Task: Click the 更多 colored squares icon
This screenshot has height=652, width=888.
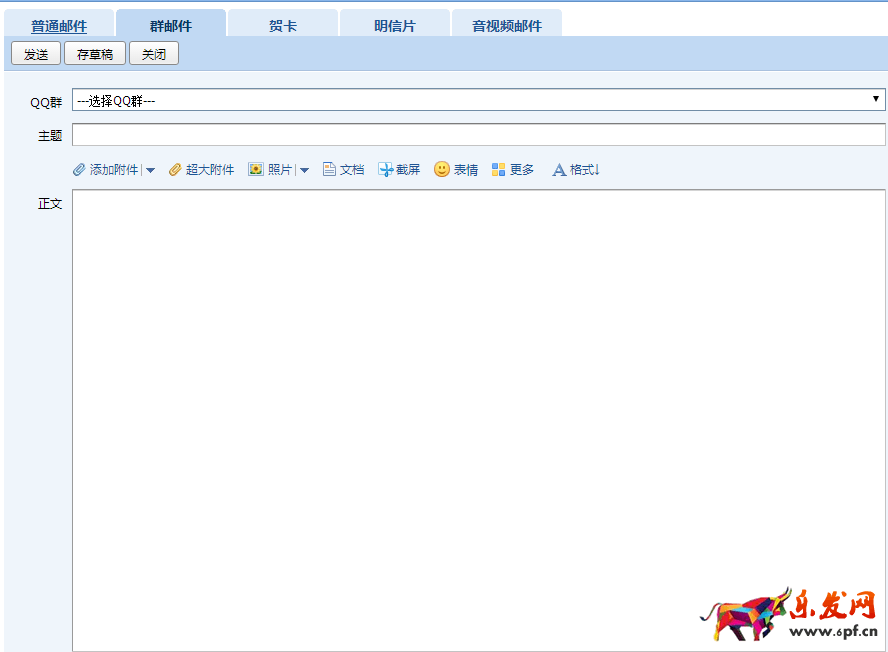Action: pyautogui.click(x=499, y=170)
